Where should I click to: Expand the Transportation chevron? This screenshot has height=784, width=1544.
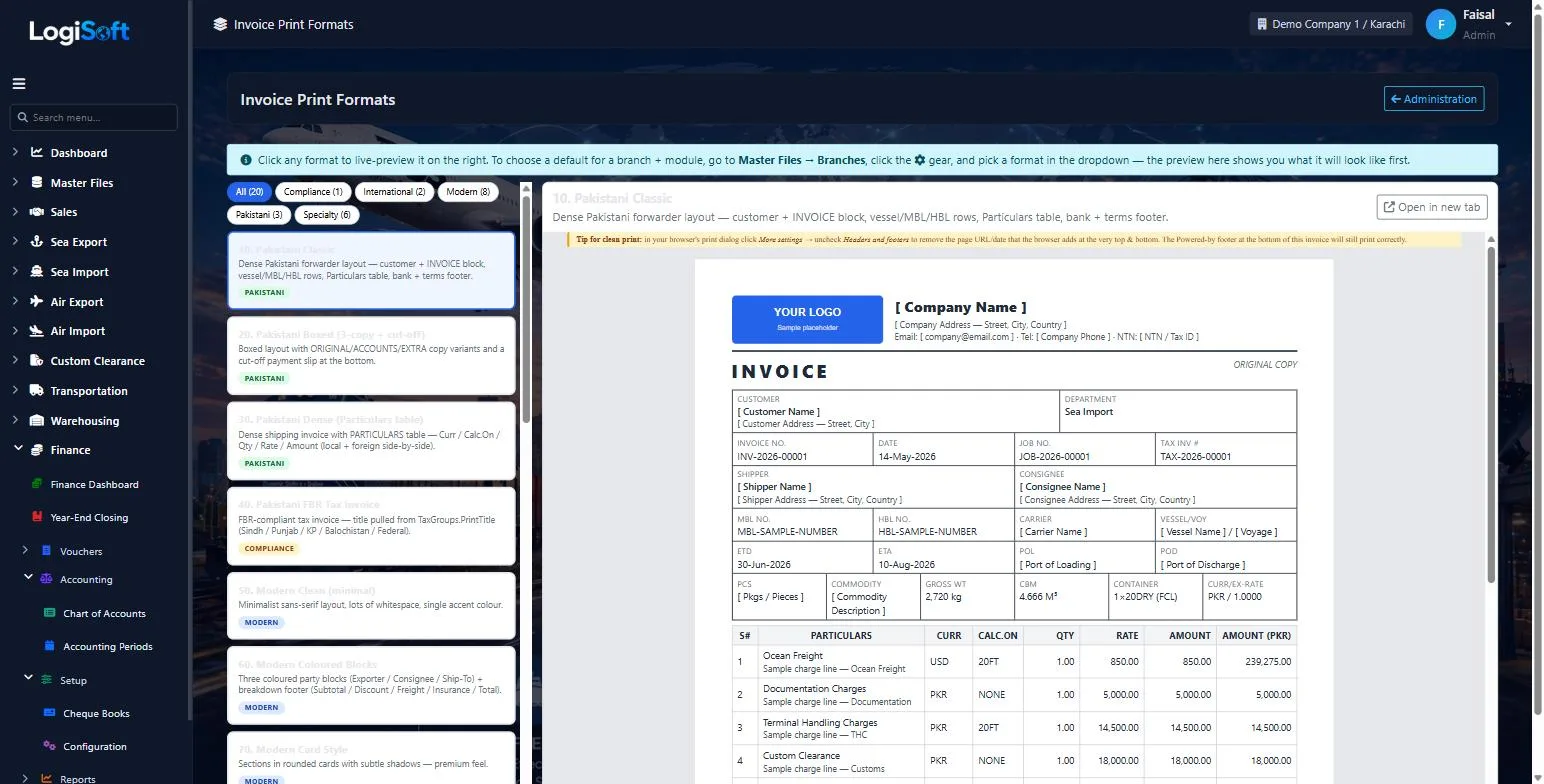coord(15,391)
